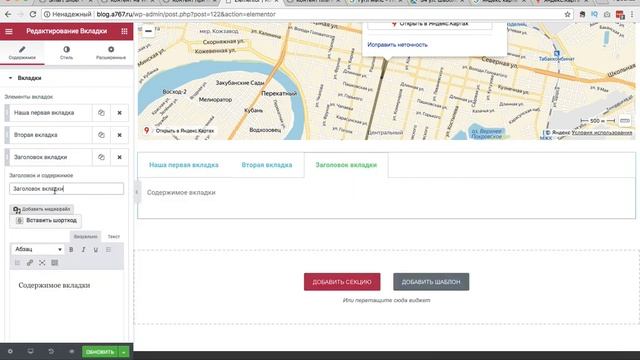640x360 pixels.
Task: Click the Вставить шорткод button
Action: pyautogui.click(x=46, y=220)
